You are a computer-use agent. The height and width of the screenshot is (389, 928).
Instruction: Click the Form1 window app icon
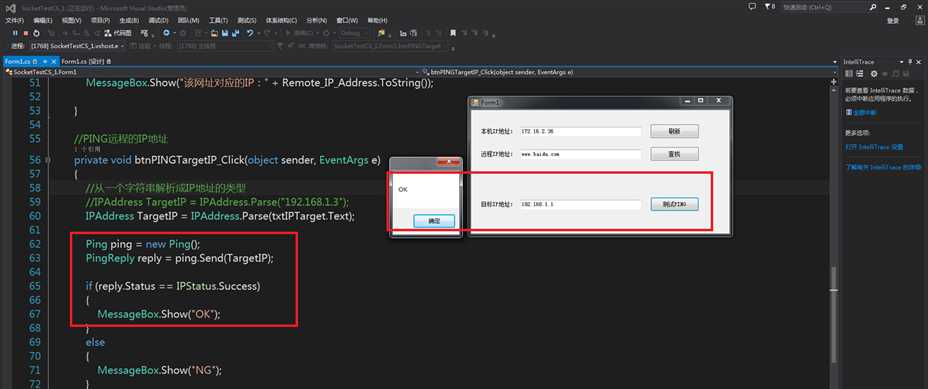(x=475, y=102)
